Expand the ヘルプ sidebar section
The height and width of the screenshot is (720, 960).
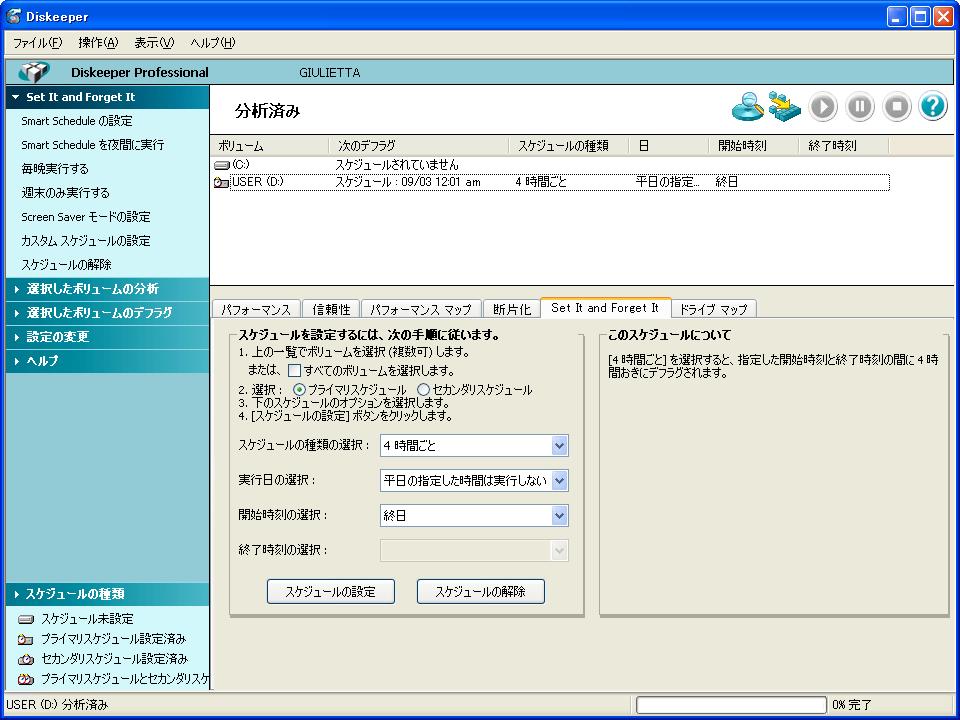[x=107, y=361]
